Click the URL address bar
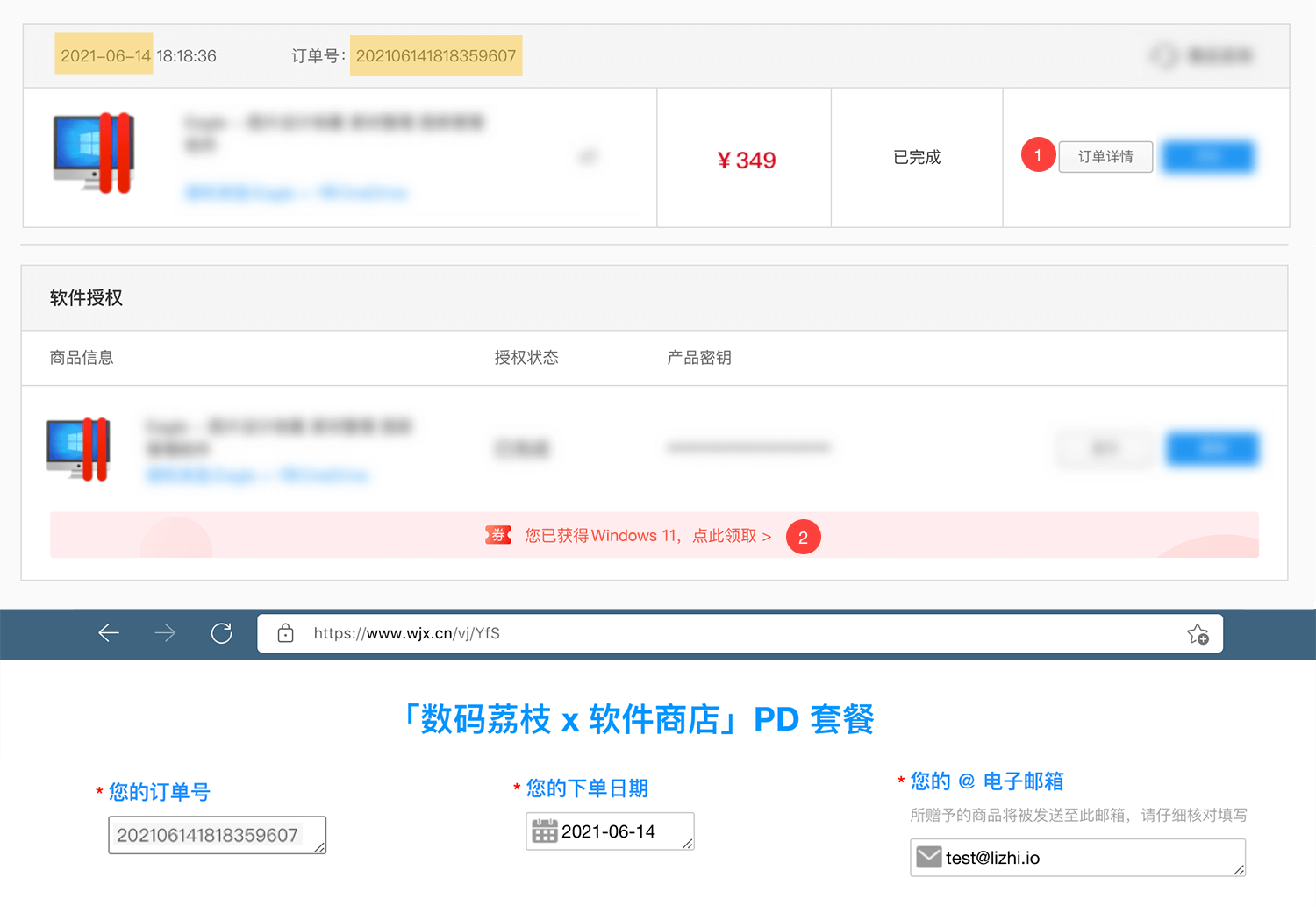The image size is (1316, 906). tap(614, 633)
